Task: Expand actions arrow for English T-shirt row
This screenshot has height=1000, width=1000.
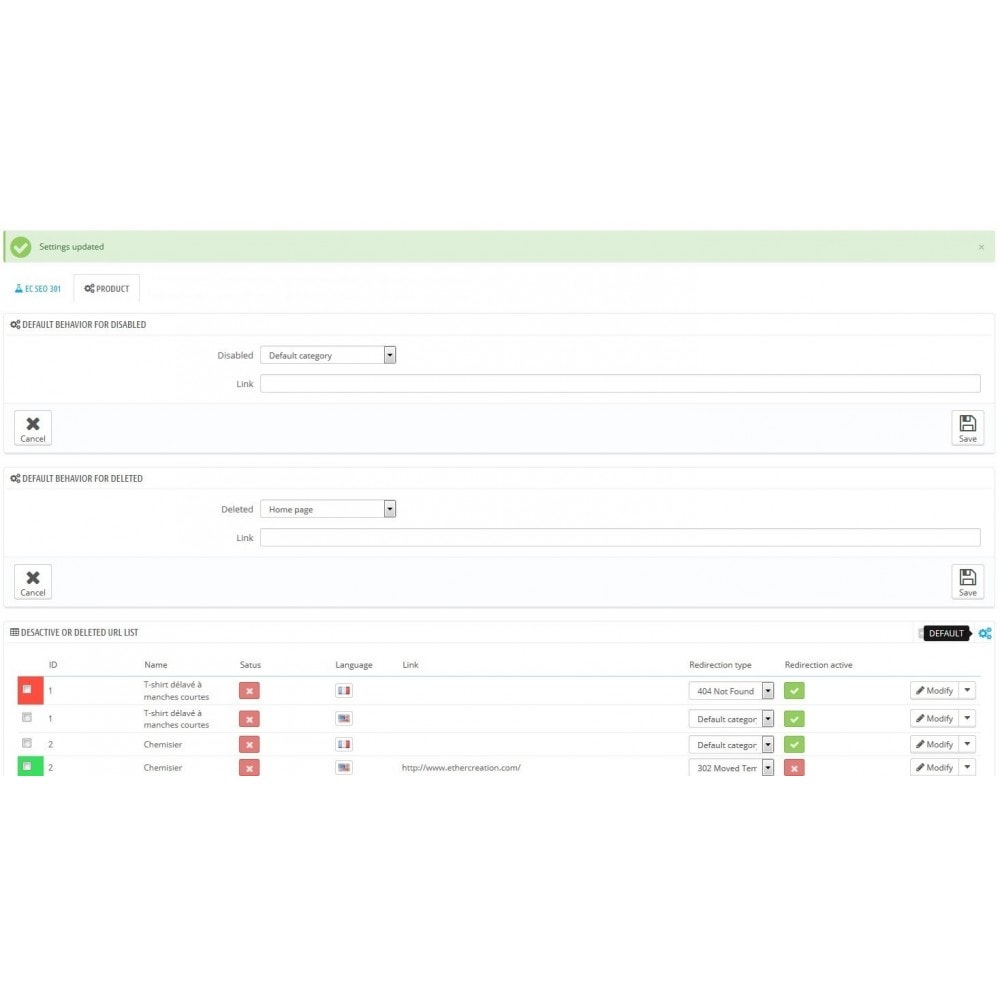Action: point(967,719)
